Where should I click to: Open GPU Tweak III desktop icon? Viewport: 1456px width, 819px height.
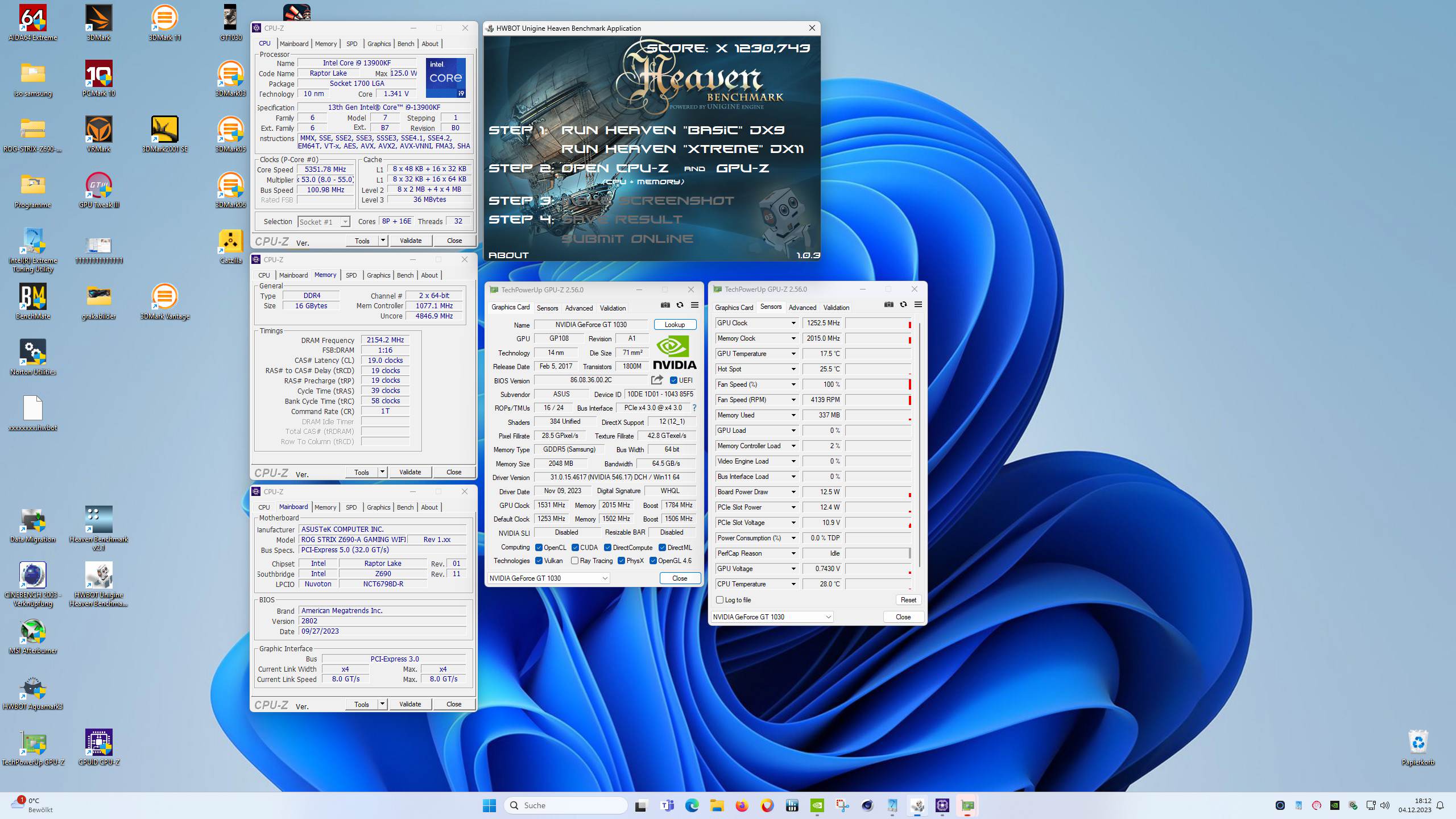click(98, 190)
